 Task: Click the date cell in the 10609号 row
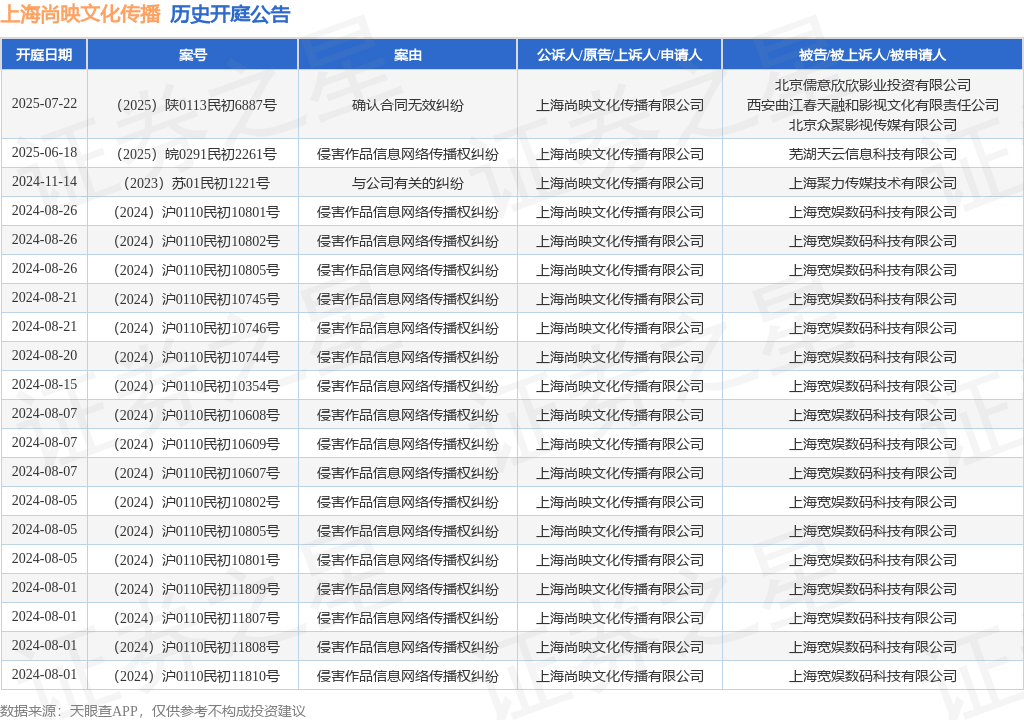click(x=44, y=442)
